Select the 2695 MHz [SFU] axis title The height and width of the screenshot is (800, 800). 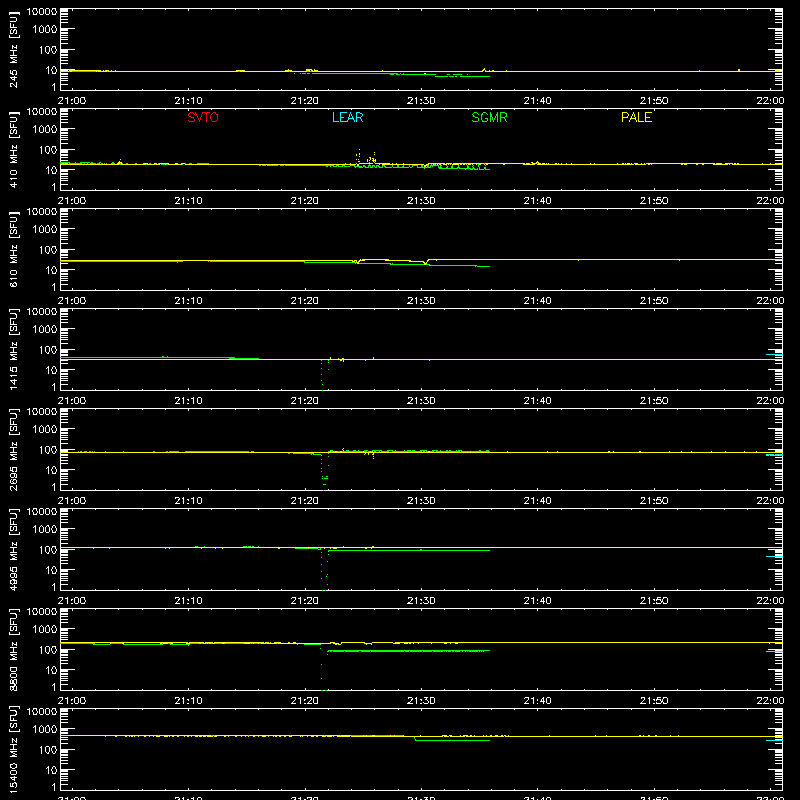[13, 449]
